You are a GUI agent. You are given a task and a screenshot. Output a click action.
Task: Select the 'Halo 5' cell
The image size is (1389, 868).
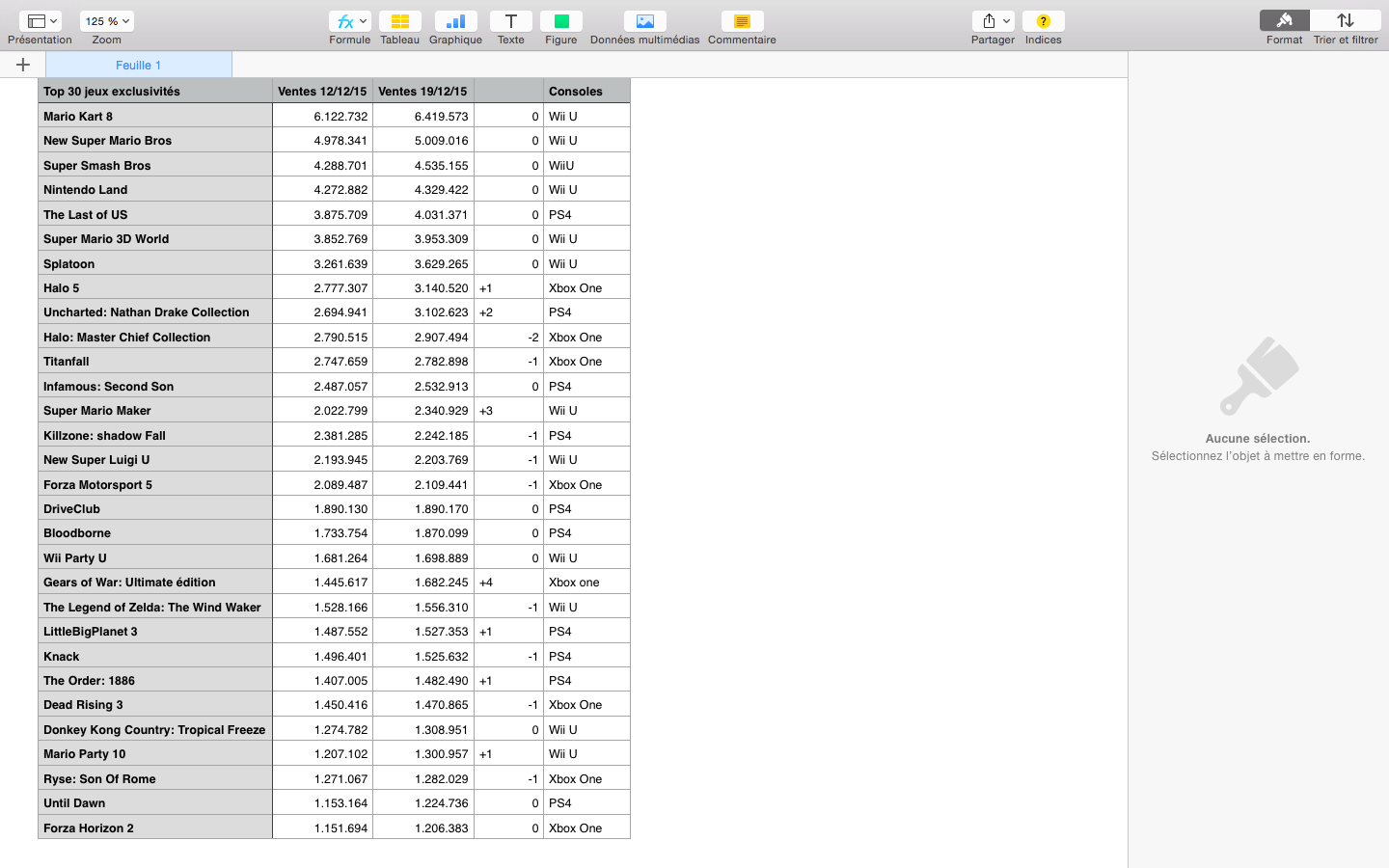[x=155, y=288]
